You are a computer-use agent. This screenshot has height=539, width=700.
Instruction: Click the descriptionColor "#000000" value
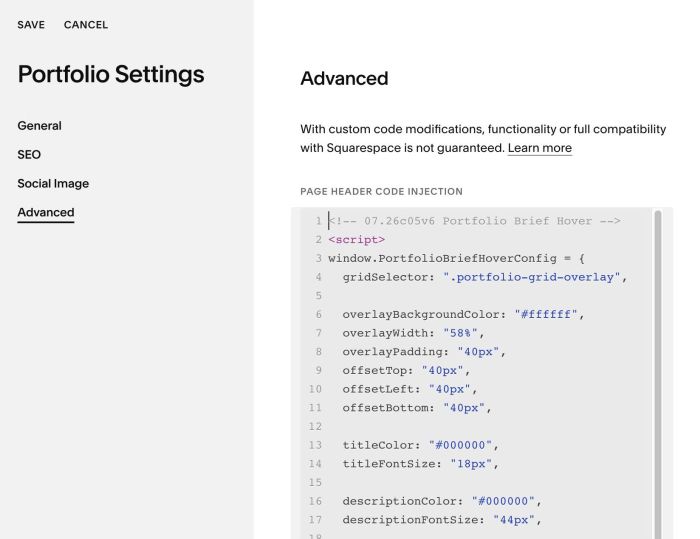tap(503, 501)
